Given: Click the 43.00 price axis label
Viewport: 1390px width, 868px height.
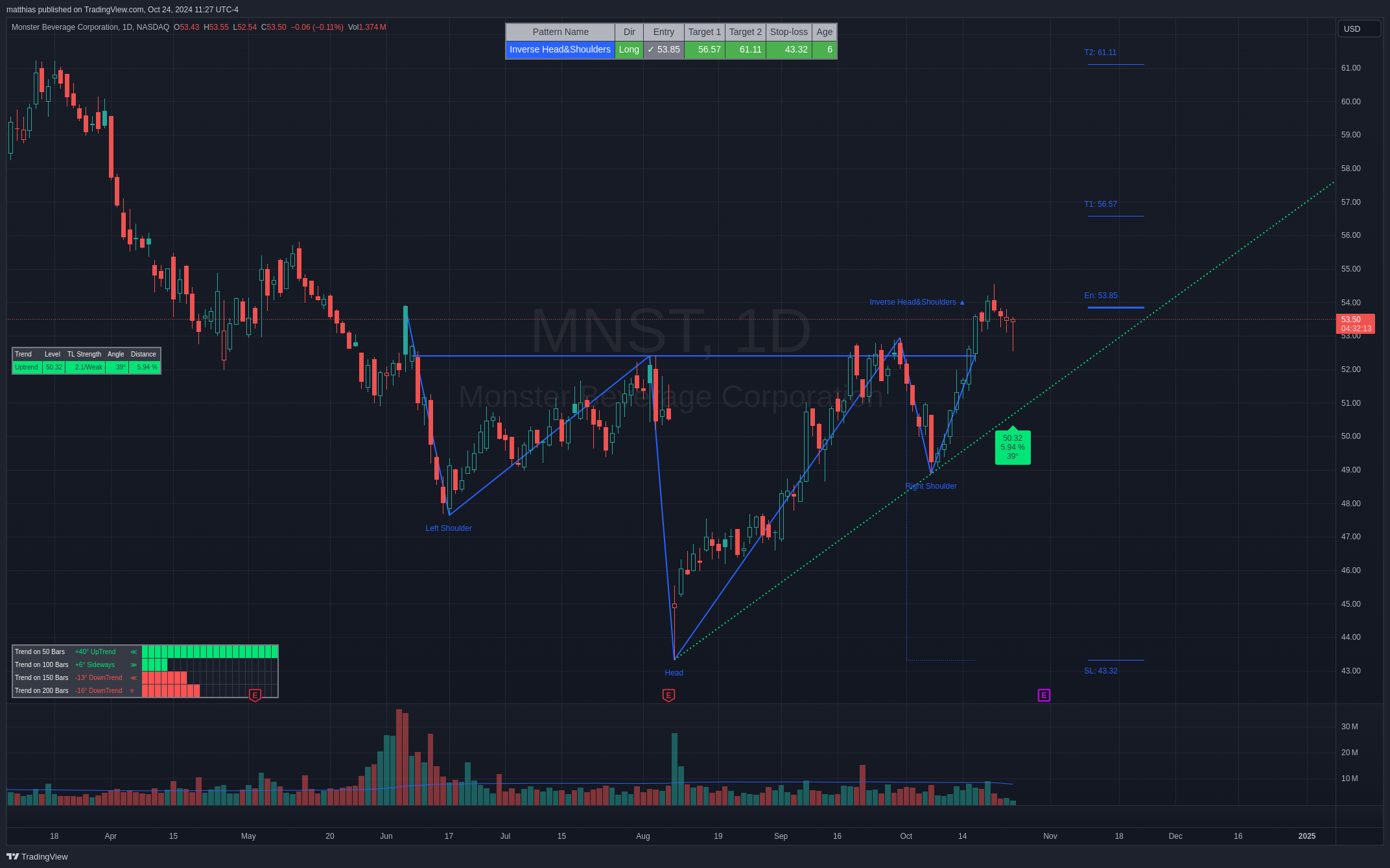Looking at the screenshot, I should point(1351,671).
